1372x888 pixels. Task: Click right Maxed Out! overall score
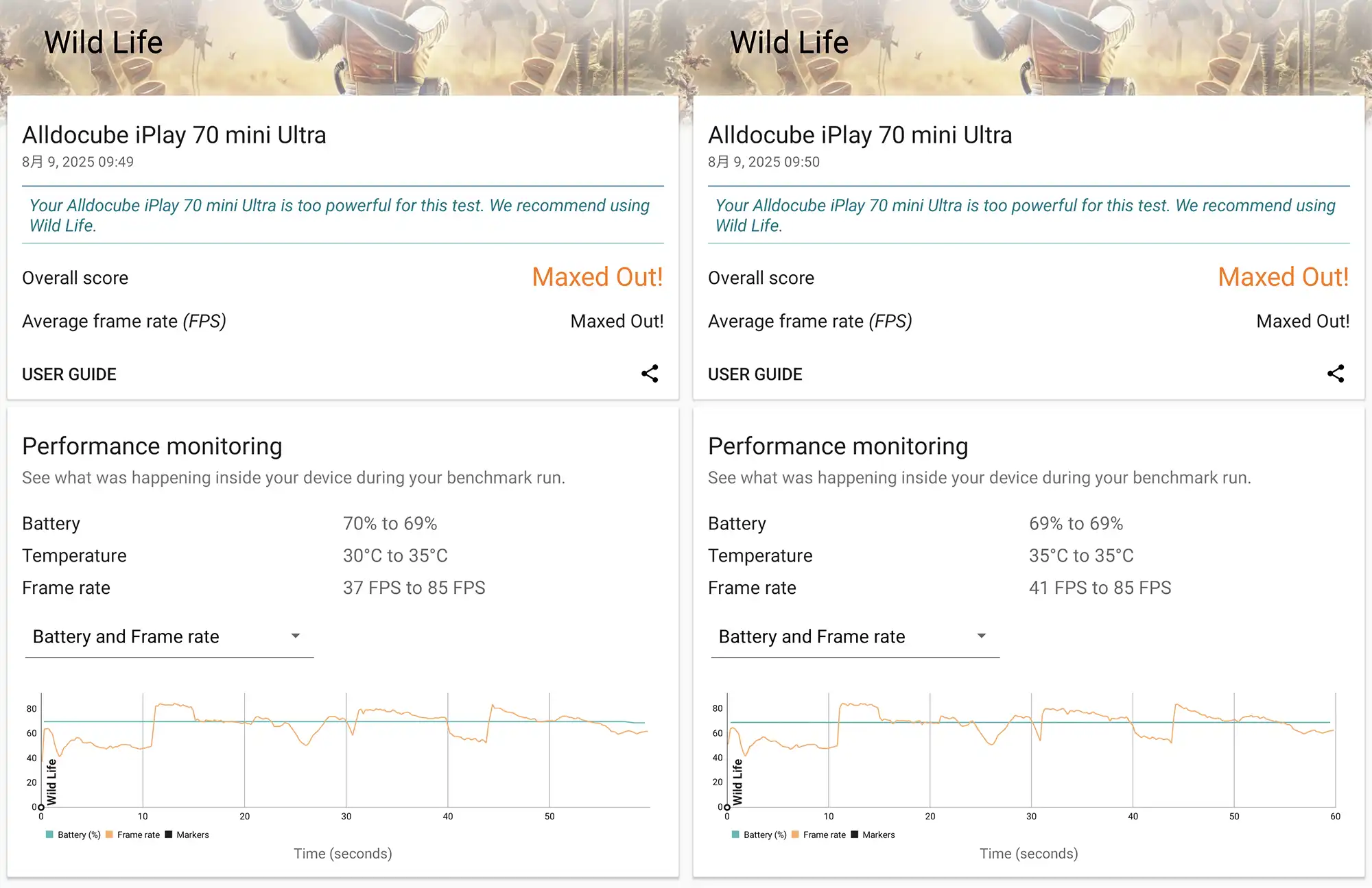tap(1284, 278)
